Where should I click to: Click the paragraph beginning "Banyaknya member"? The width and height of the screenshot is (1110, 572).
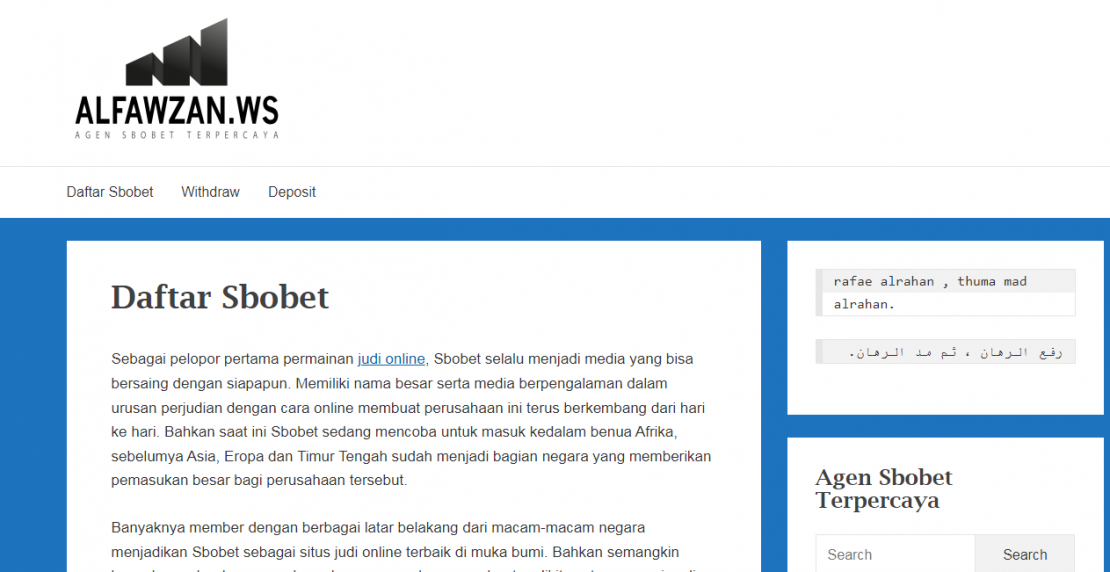tap(395, 540)
